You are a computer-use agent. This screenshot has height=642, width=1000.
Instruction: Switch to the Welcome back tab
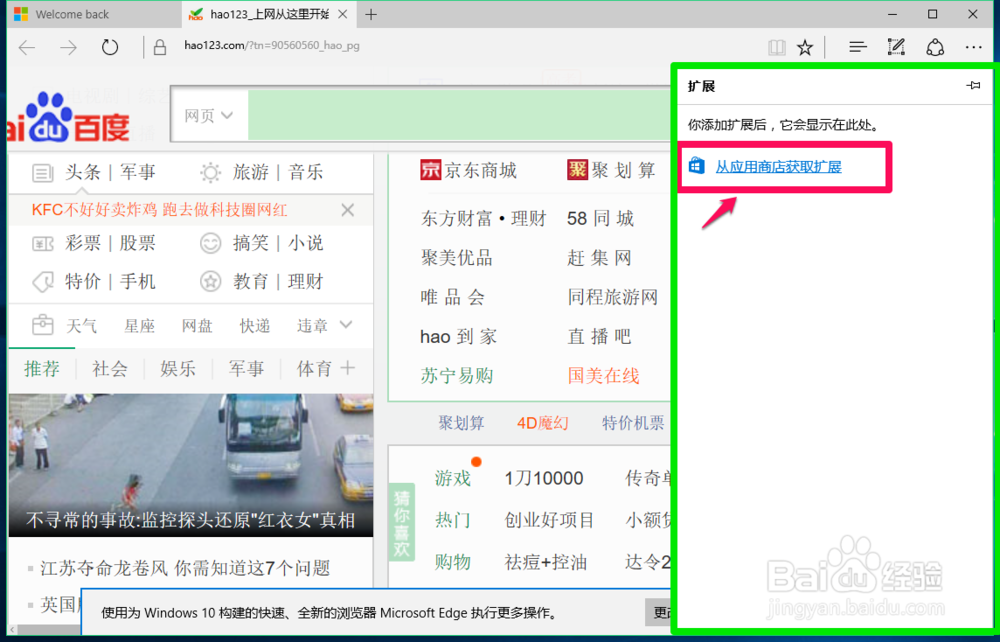(x=94, y=14)
